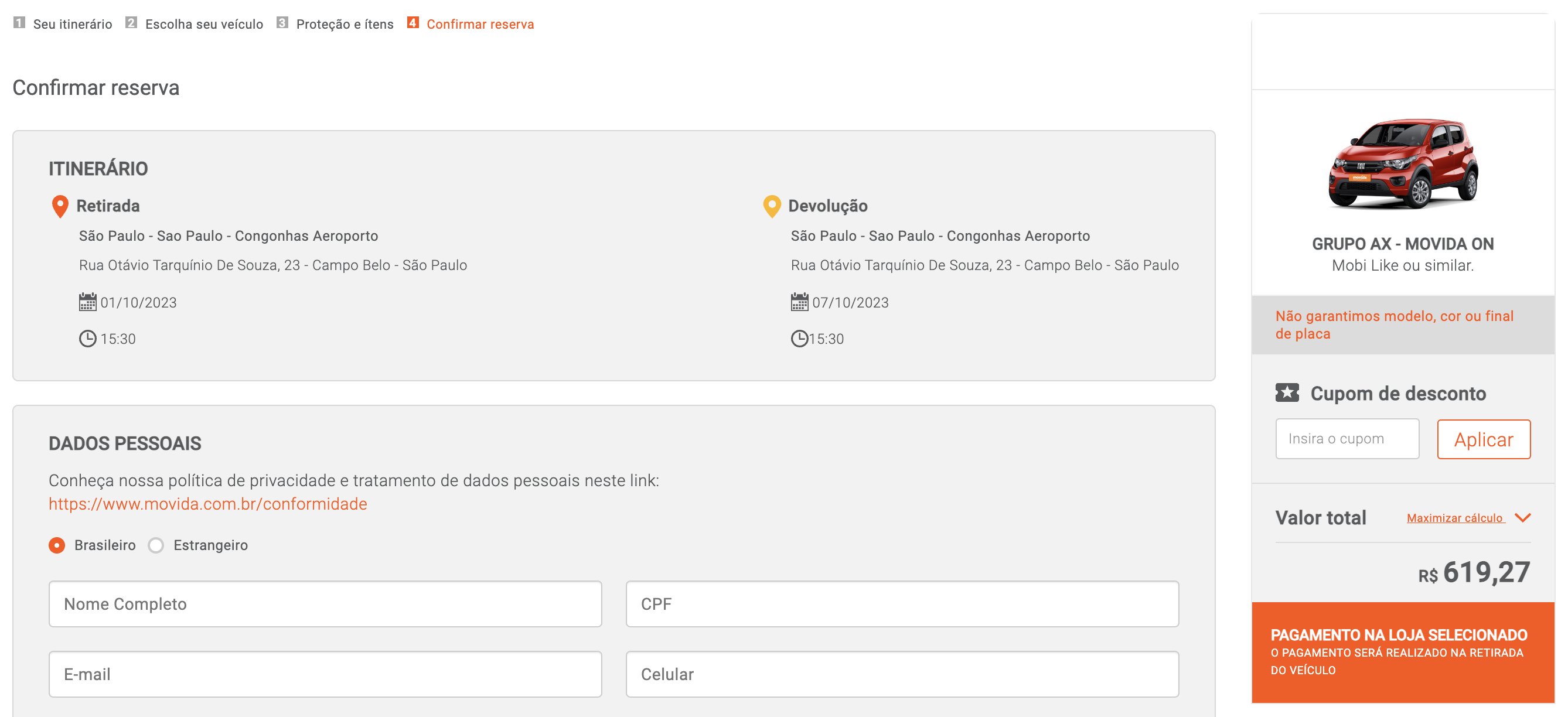Select the Estrangeiro radio option
Screen dimensions: 1568x717
156,545
